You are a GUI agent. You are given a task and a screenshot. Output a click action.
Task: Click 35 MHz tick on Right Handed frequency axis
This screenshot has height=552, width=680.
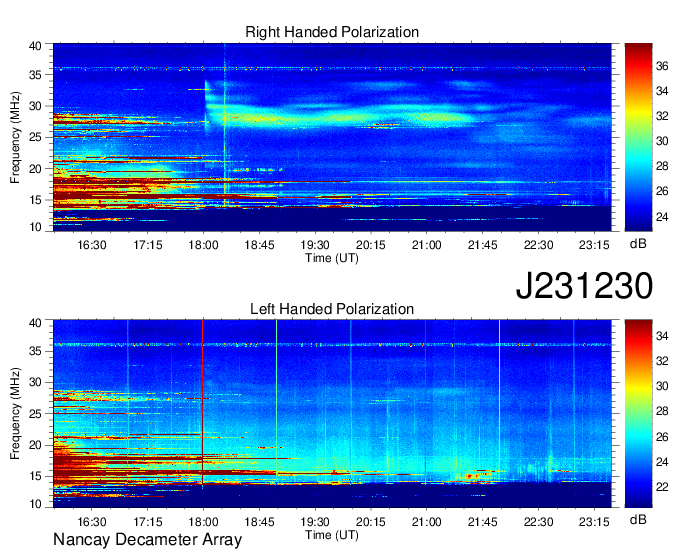coord(36,75)
